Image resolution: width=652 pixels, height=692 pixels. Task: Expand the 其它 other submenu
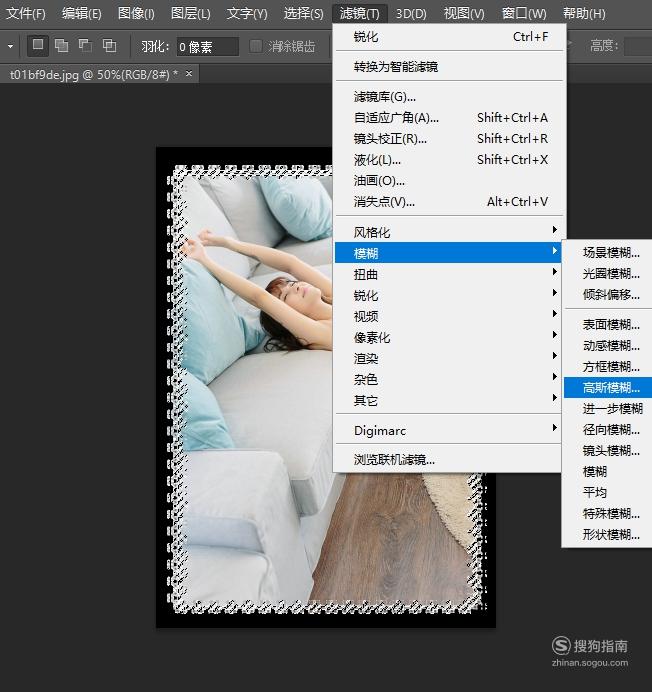[x=448, y=401]
